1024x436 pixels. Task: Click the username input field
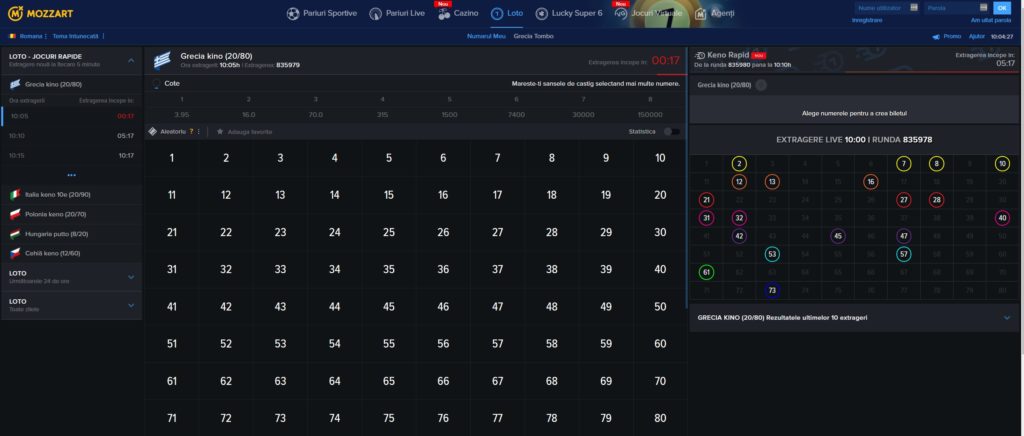888,8
